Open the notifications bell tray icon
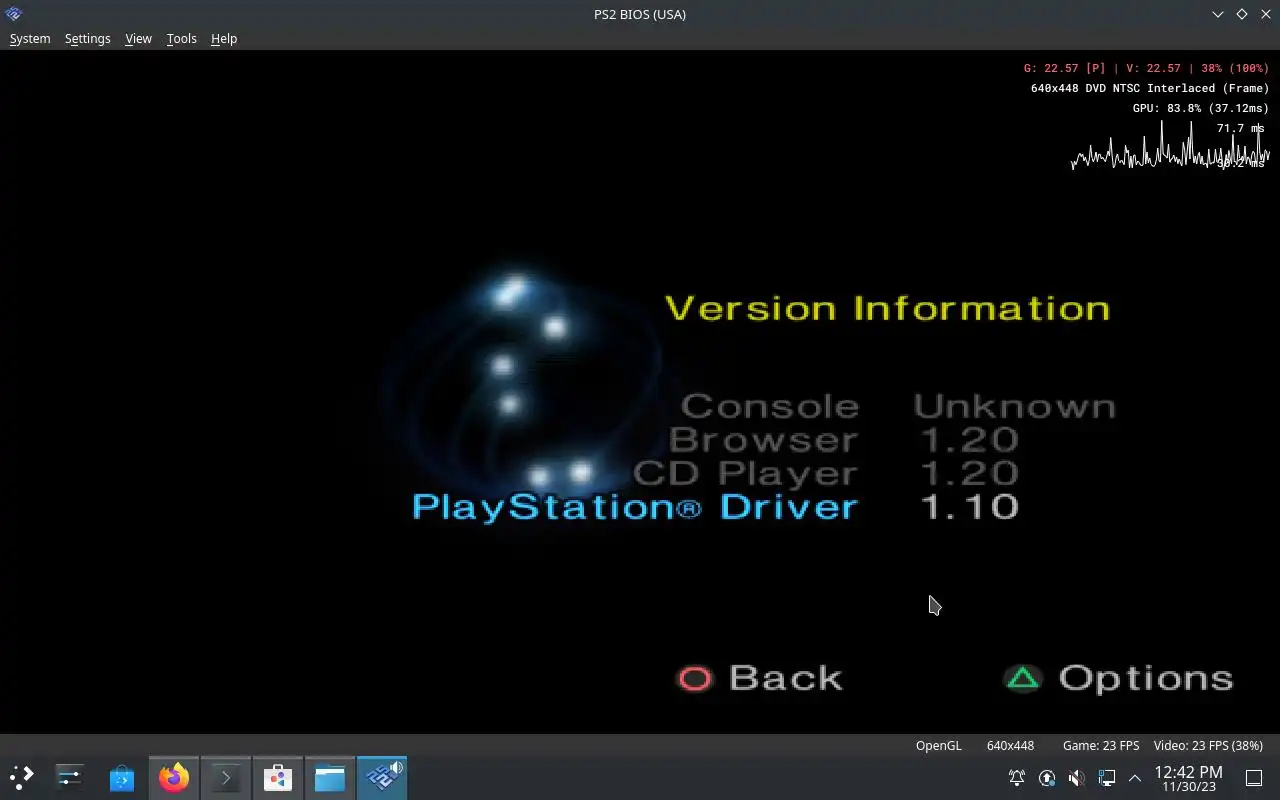 tap(1017, 778)
